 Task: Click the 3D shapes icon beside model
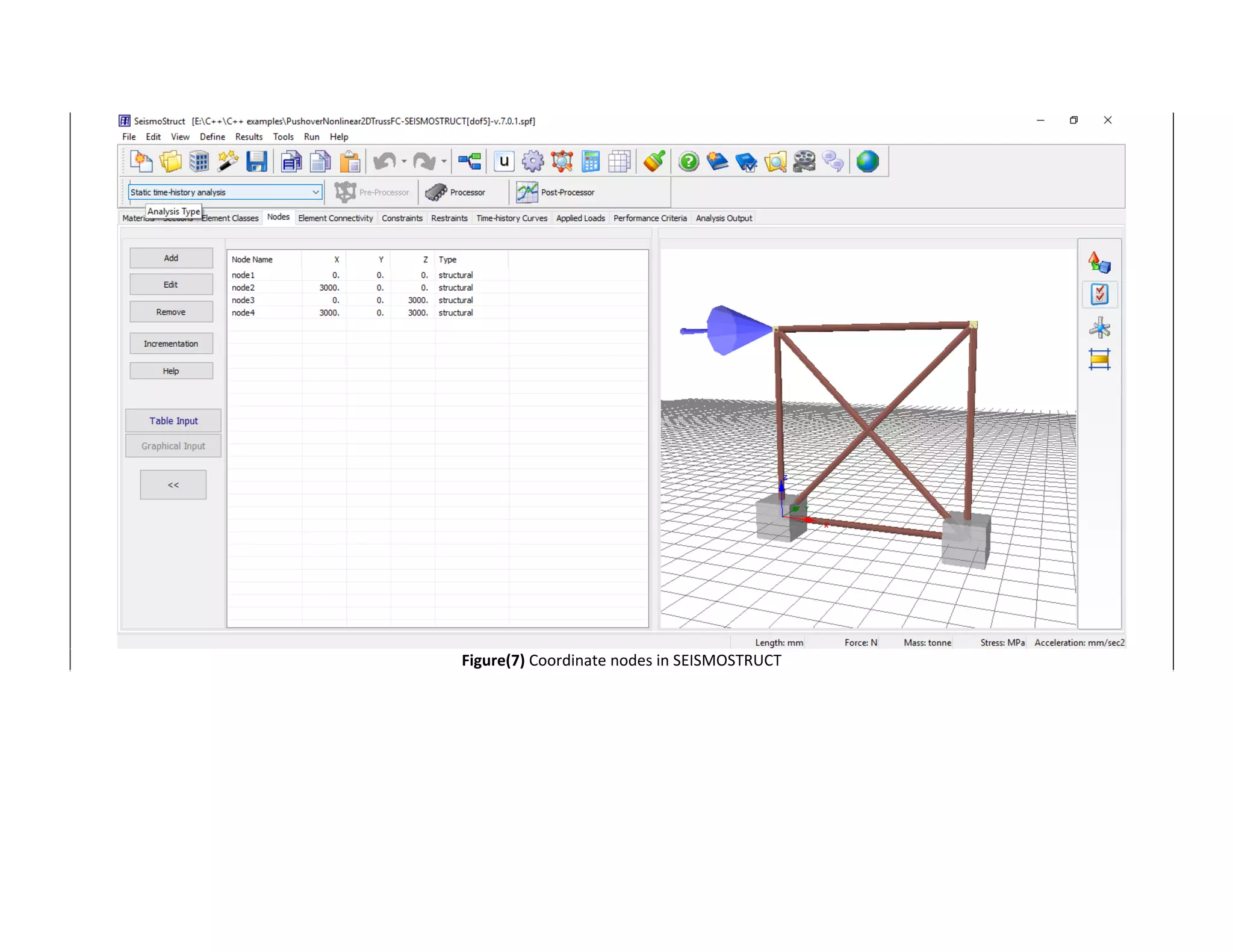pos(1099,263)
